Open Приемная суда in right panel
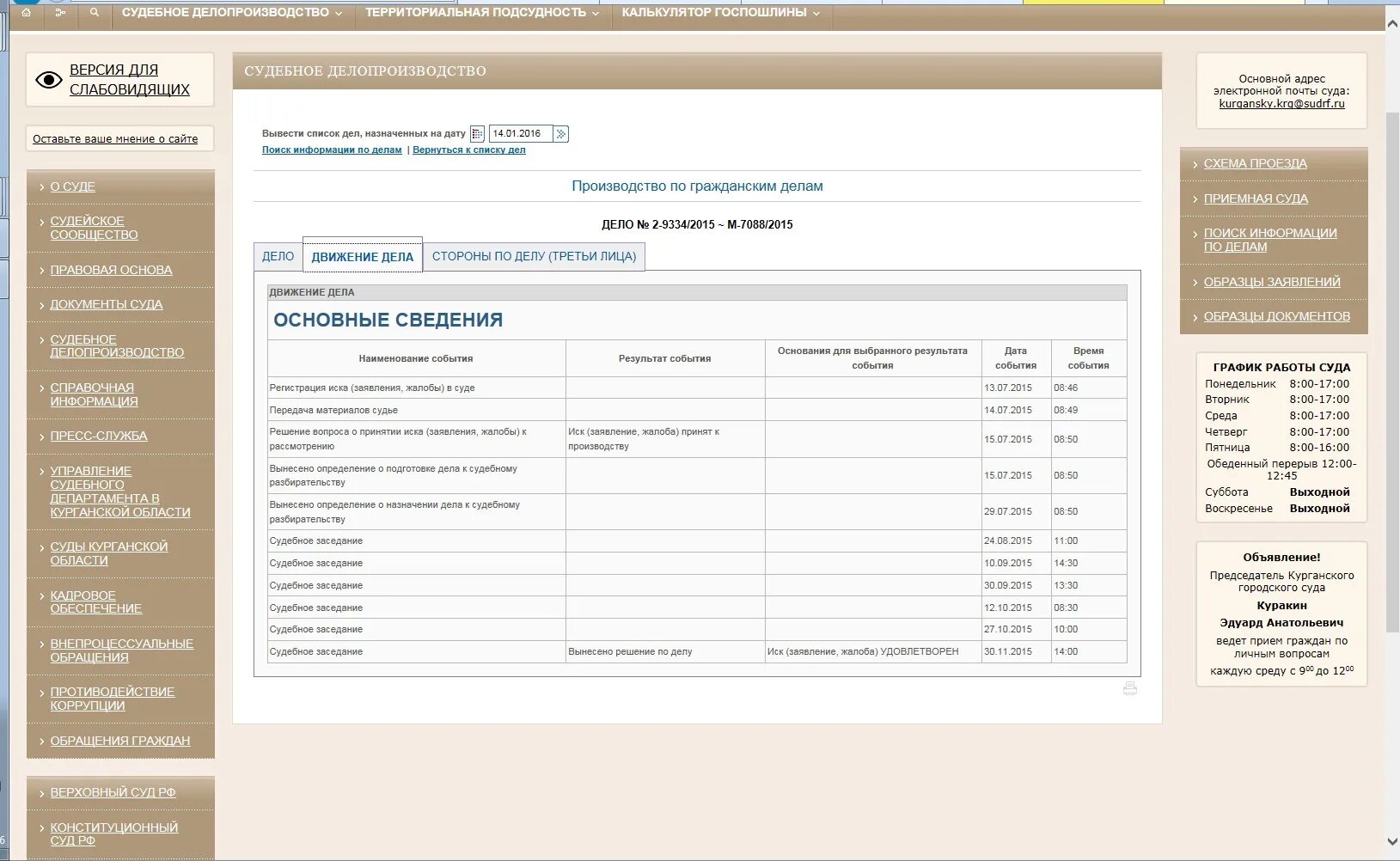This screenshot has height=861, width=1400. (1256, 198)
